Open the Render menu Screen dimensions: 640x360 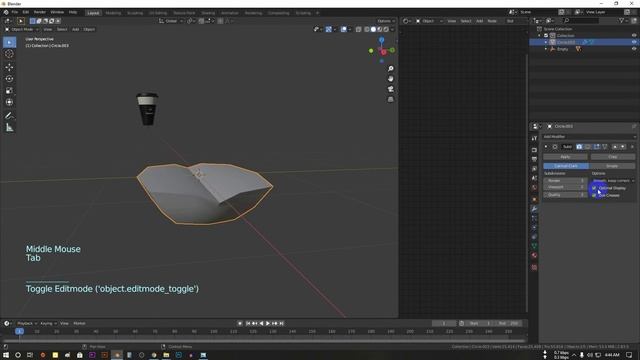pos(40,12)
